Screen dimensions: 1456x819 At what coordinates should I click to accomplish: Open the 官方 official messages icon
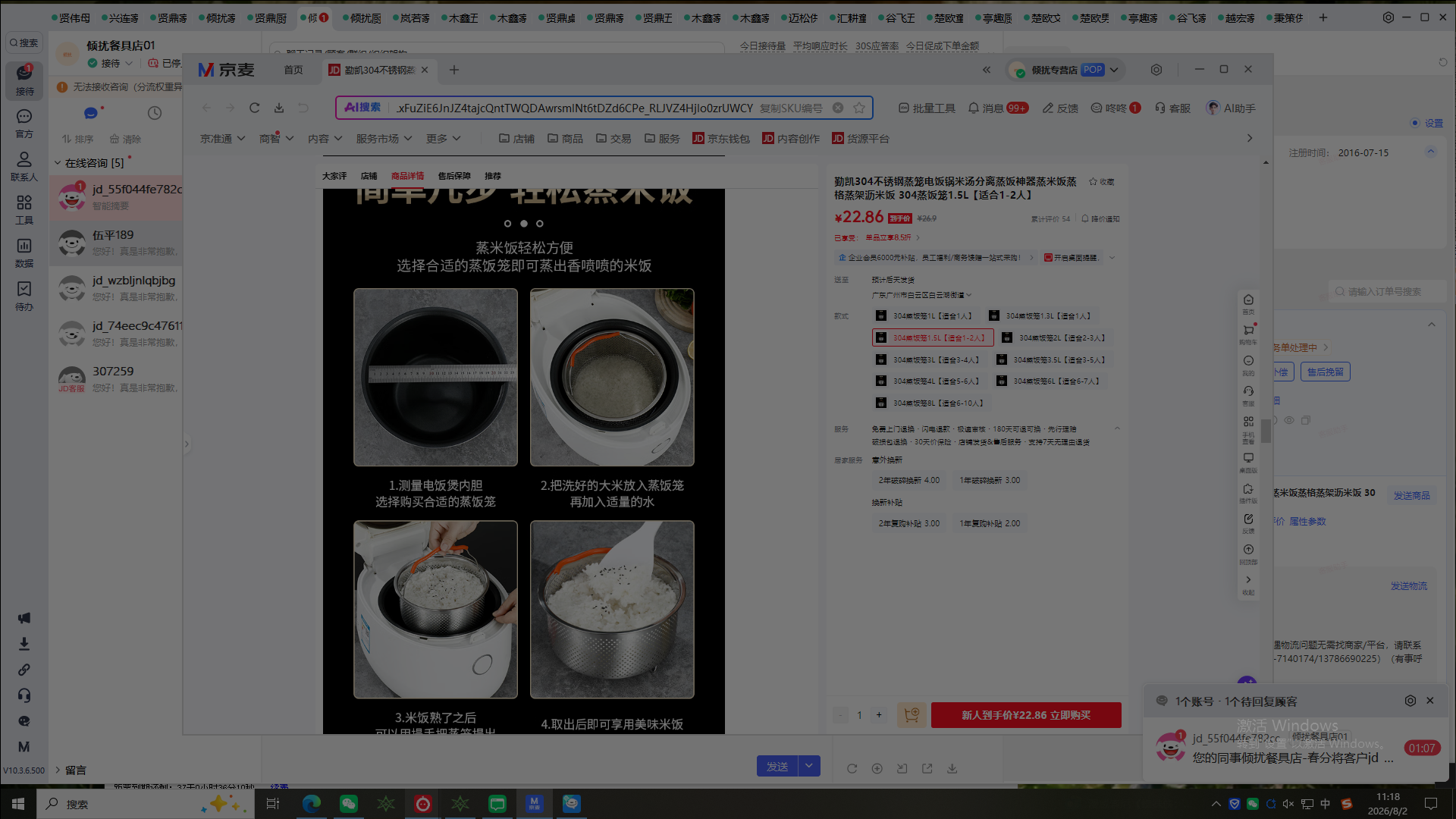pyautogui.click(x=24, y=123)
